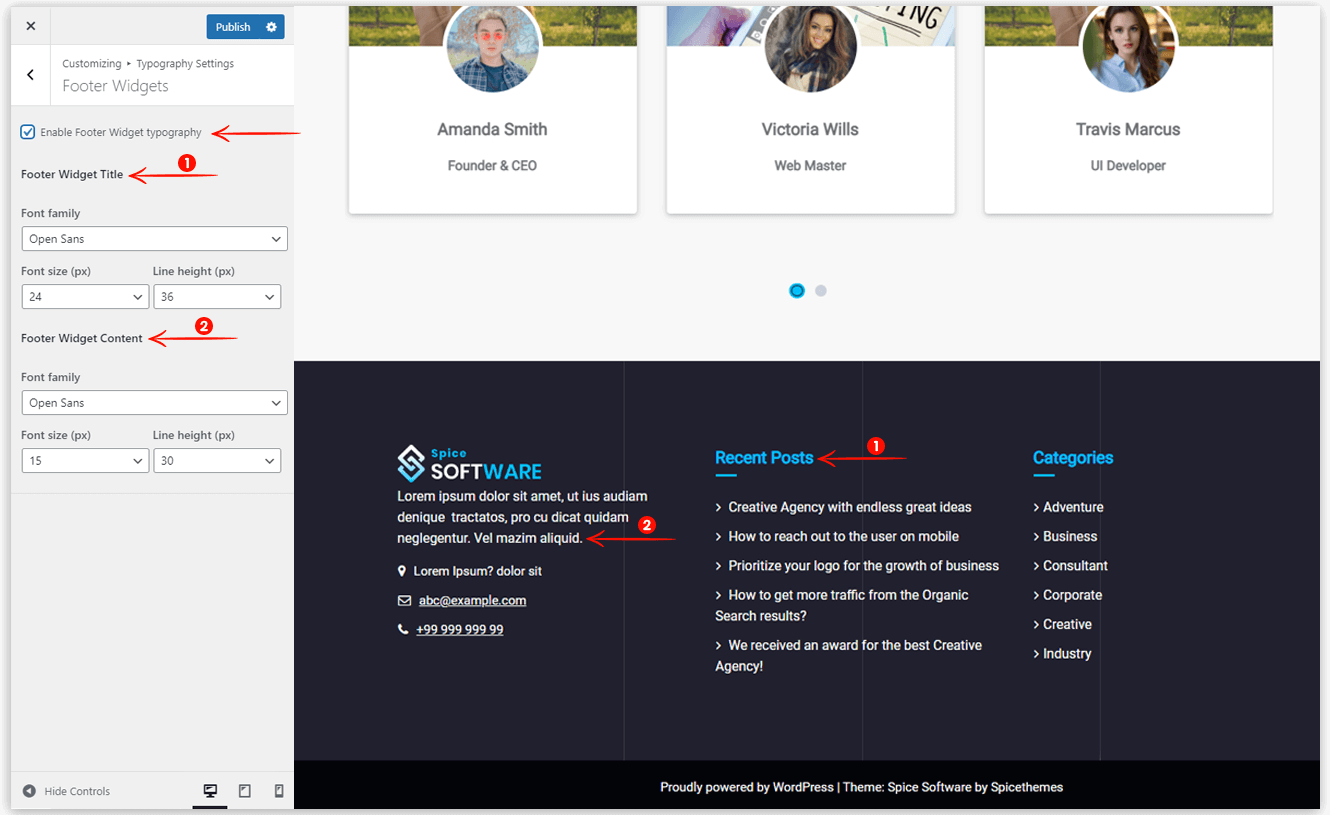Click the phone icon in footer
1330x815 pixels.
pyautogui.click(x=403, y=630)
